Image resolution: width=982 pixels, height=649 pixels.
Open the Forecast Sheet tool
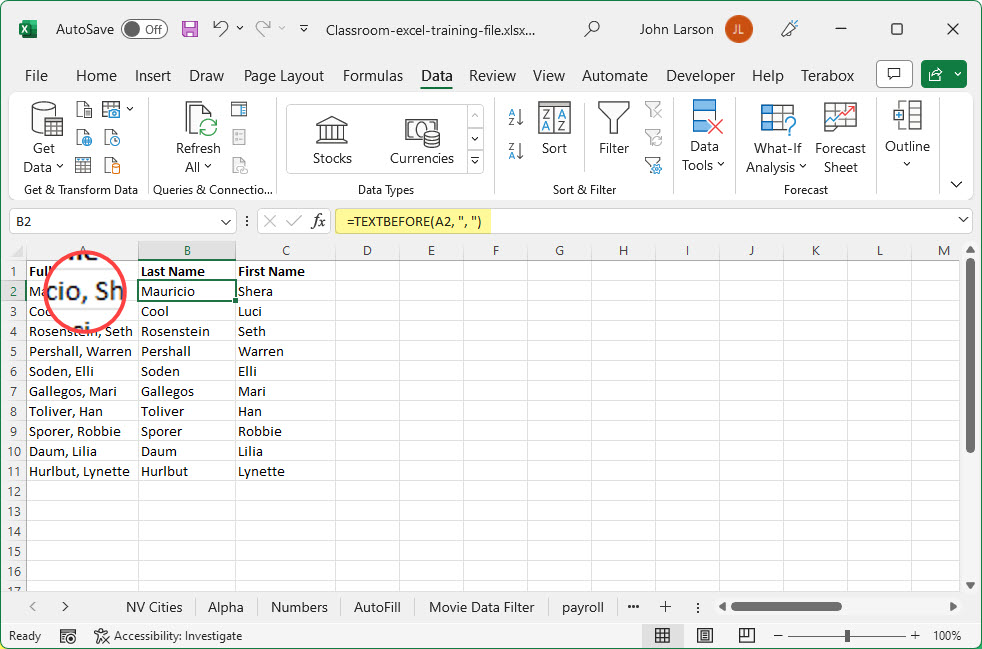(840, 138)
